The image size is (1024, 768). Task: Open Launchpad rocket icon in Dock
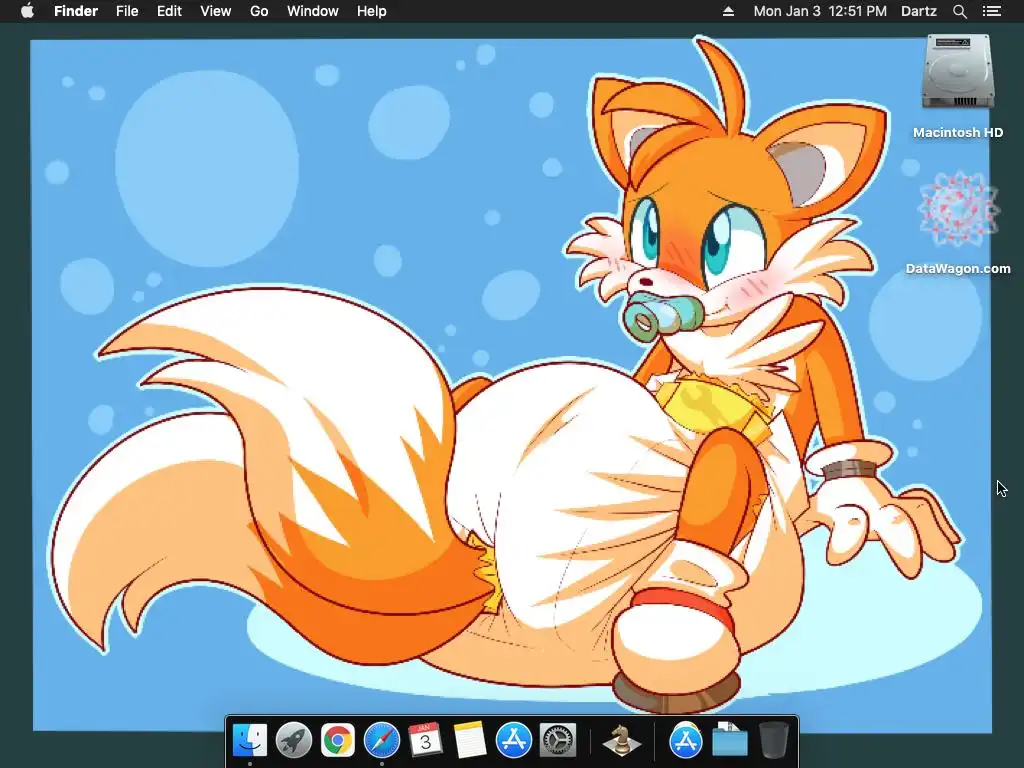[294, 740]
